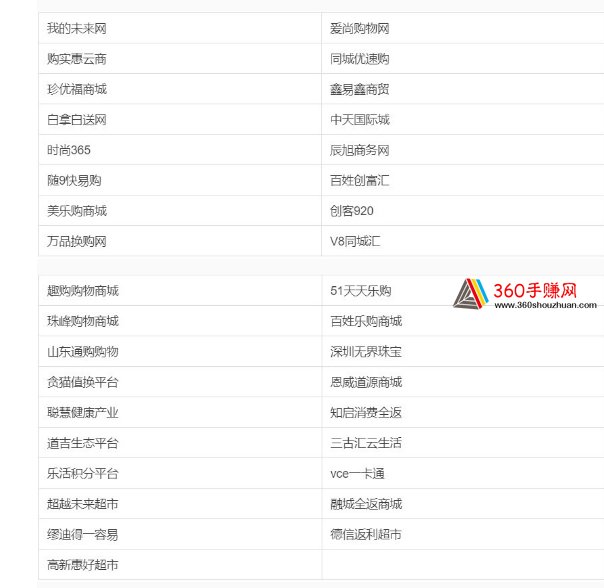Click '百姓创富汇' in the list

(359, 180)
